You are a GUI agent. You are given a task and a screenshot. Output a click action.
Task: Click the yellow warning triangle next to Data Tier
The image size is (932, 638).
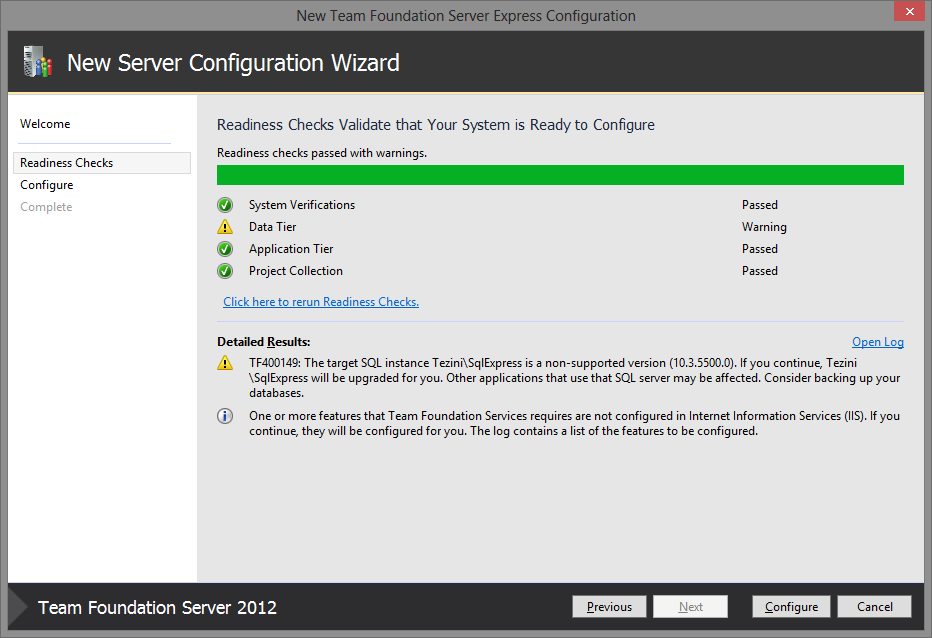pyautogui.click(x=224, y=226)
